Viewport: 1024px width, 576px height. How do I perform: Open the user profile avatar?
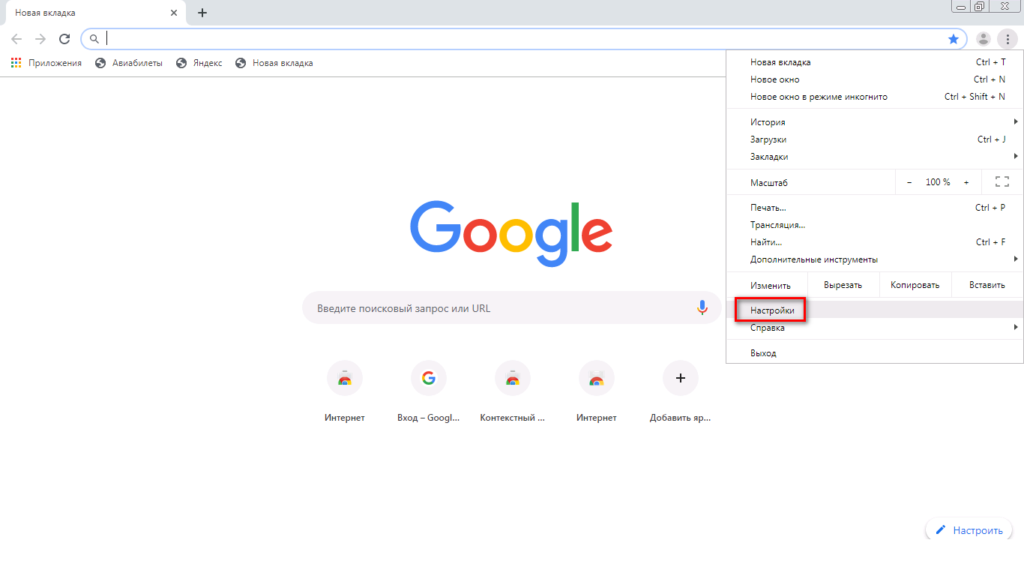coord(983,39)
